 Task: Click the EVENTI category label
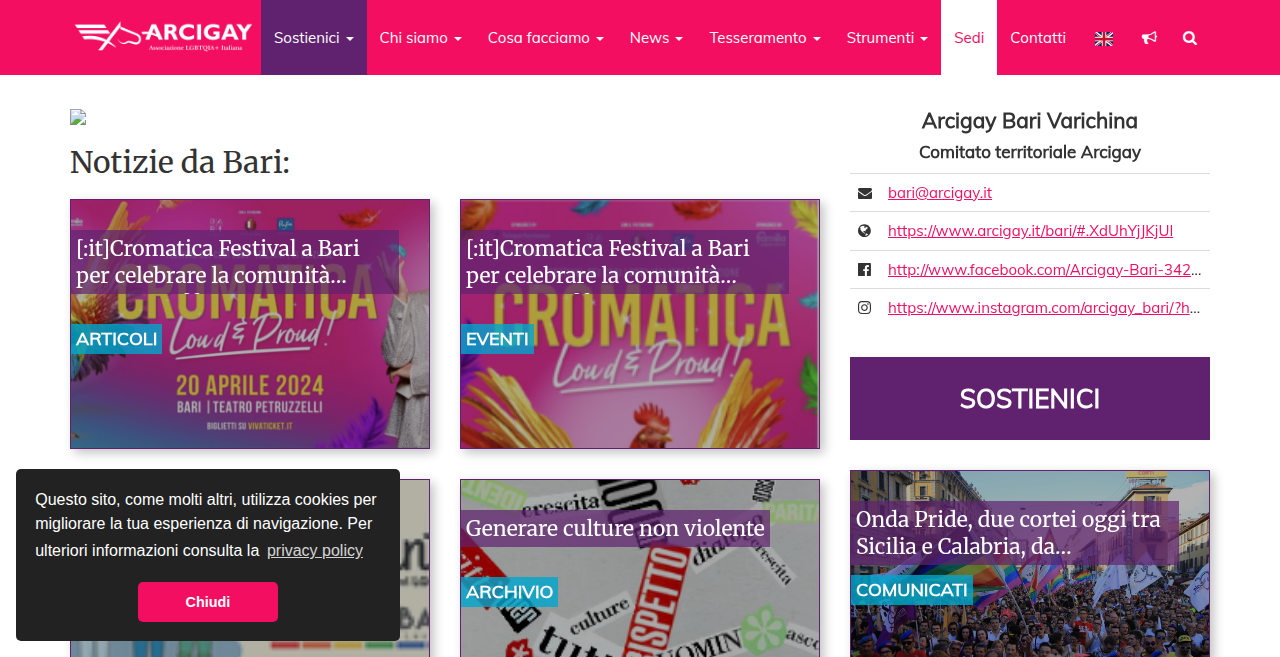(498, 339)
